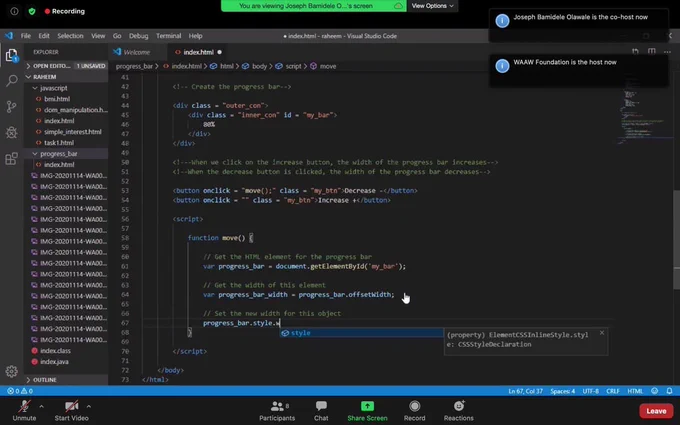Image resolution: width=680 pixels, height=425 pixels.
Task: Click the split editor icon
Action: click(651, 52)
